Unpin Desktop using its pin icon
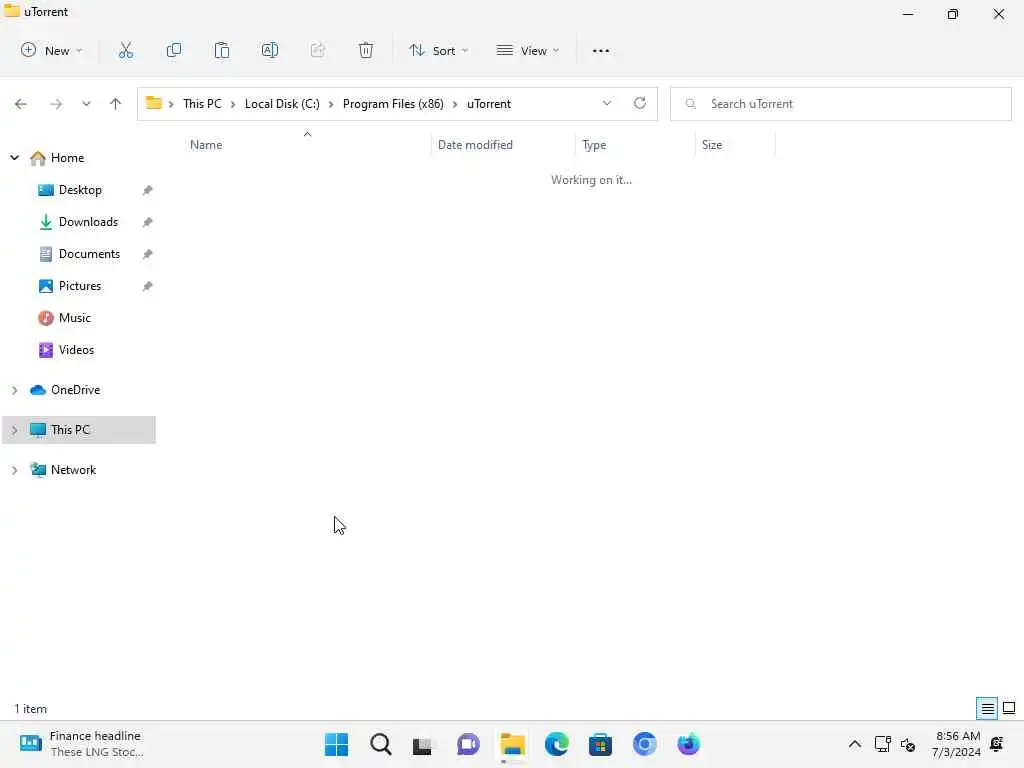Screen dimensions: 1024x768 [x=148, y=190]
